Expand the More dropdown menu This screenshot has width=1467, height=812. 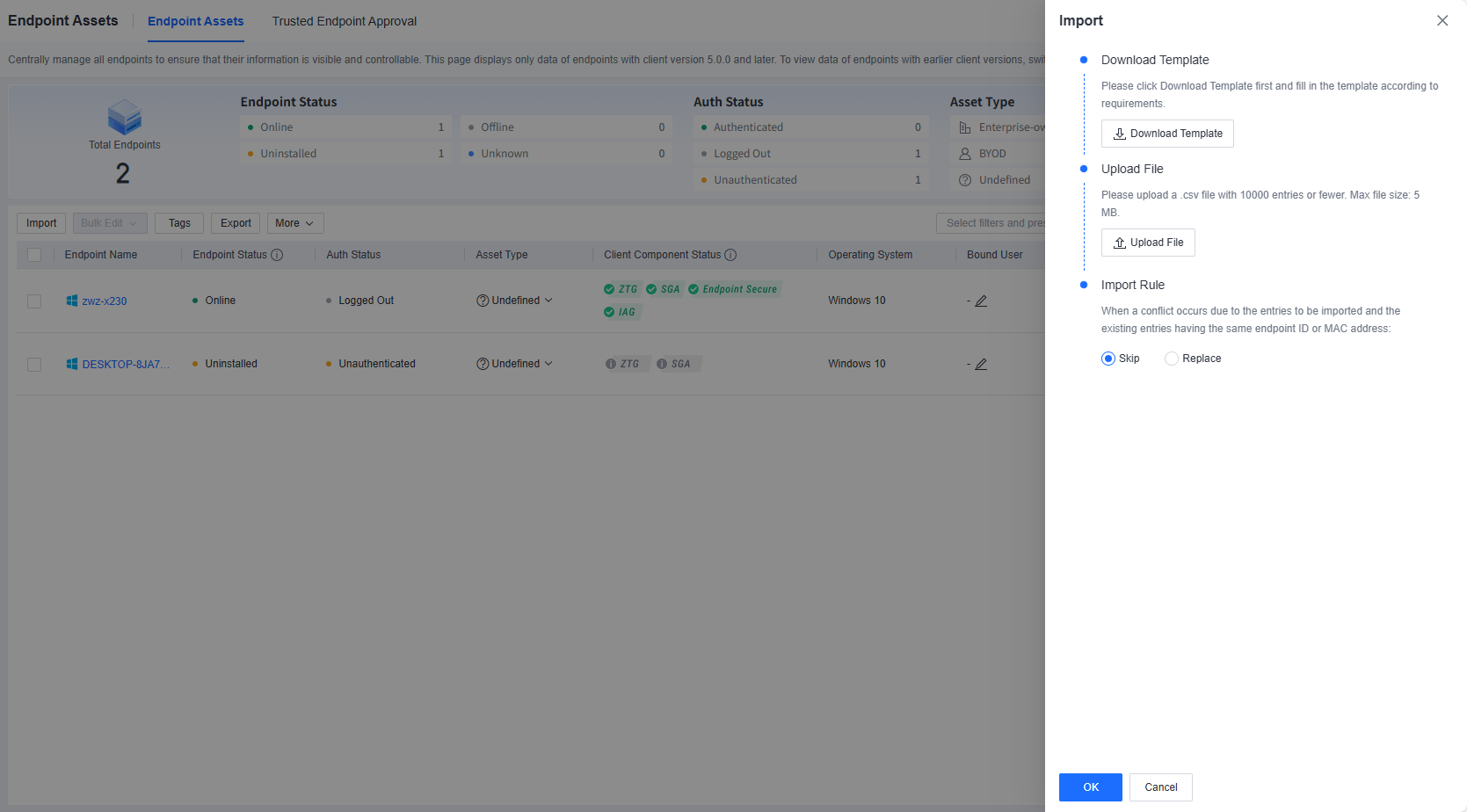point(295,223)
